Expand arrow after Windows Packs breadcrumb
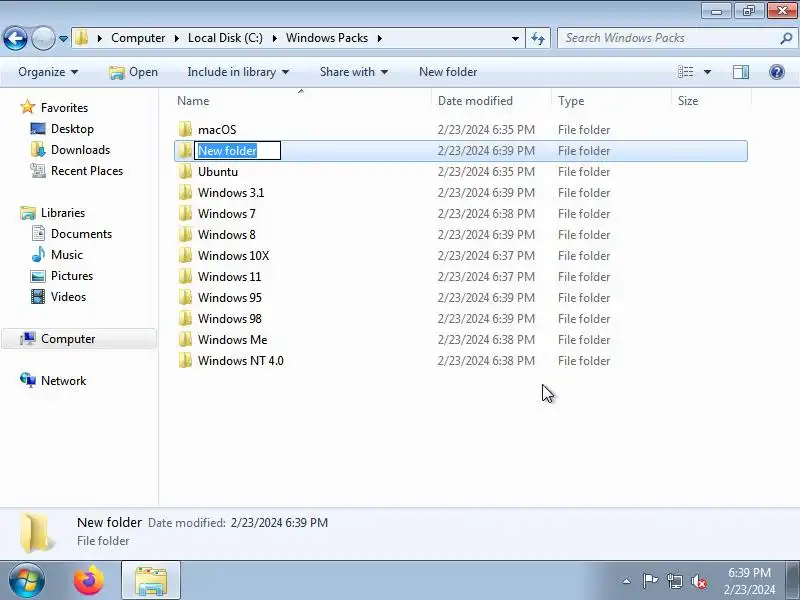Image resolution: width=800 pixels, height=600 pixels. point(380,38)
